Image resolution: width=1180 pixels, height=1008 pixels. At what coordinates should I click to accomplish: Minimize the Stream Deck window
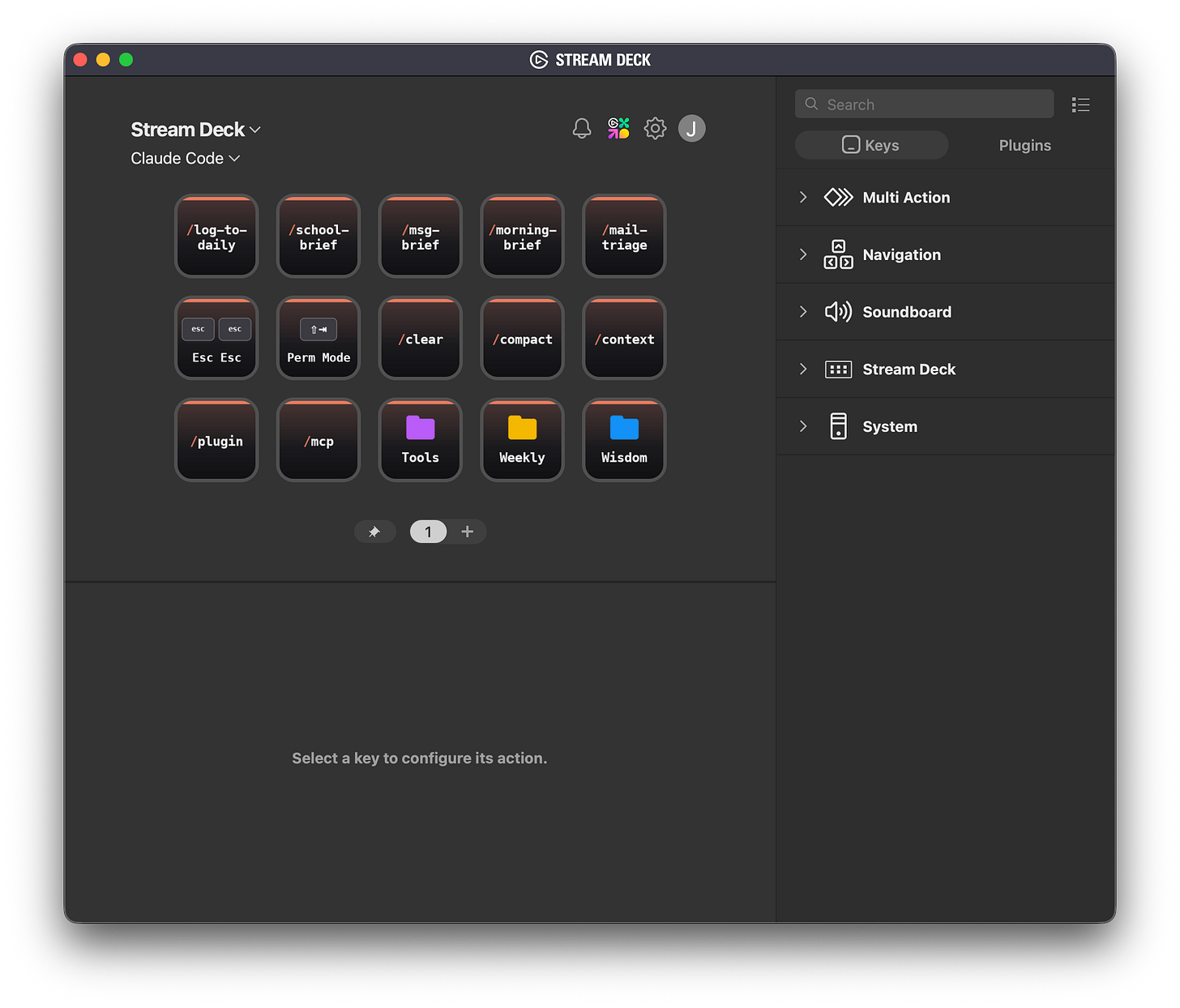click(103, 60)
